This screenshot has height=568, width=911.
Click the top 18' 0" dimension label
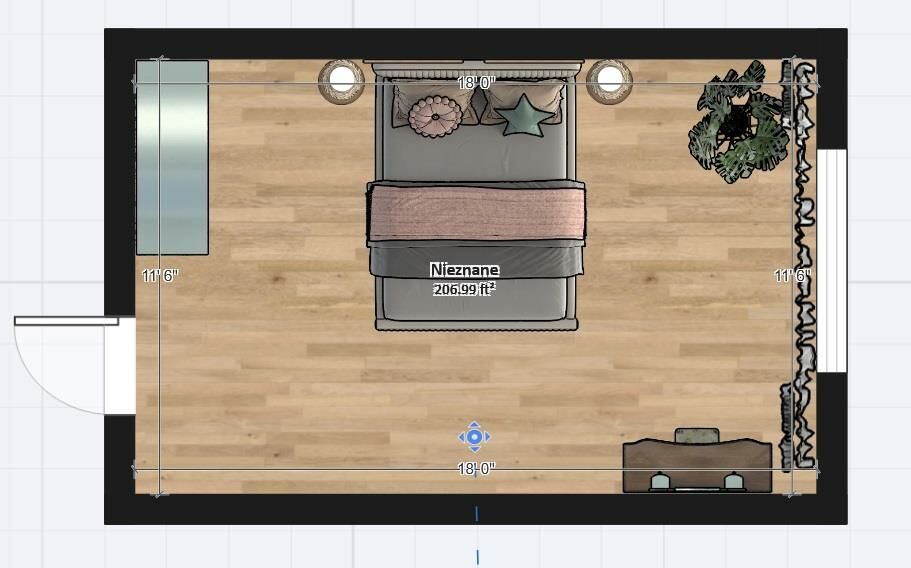476,82
